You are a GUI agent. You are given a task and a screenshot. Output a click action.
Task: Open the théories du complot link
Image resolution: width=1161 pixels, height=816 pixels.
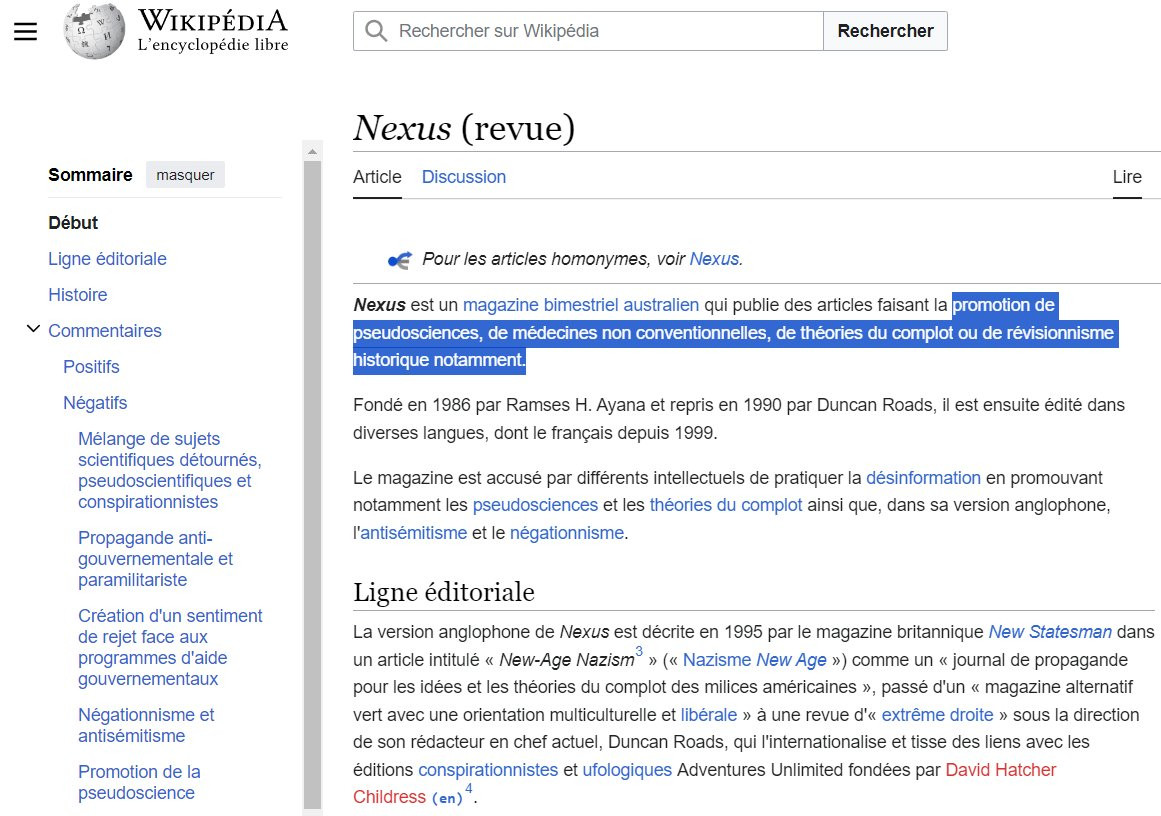(x=726, y=505)
